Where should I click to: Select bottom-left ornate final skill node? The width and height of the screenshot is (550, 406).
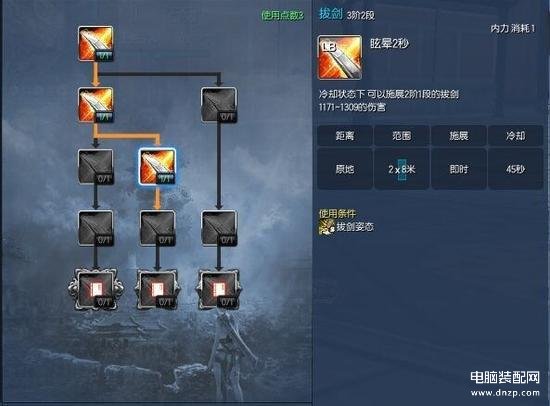(x=95, y=290)
